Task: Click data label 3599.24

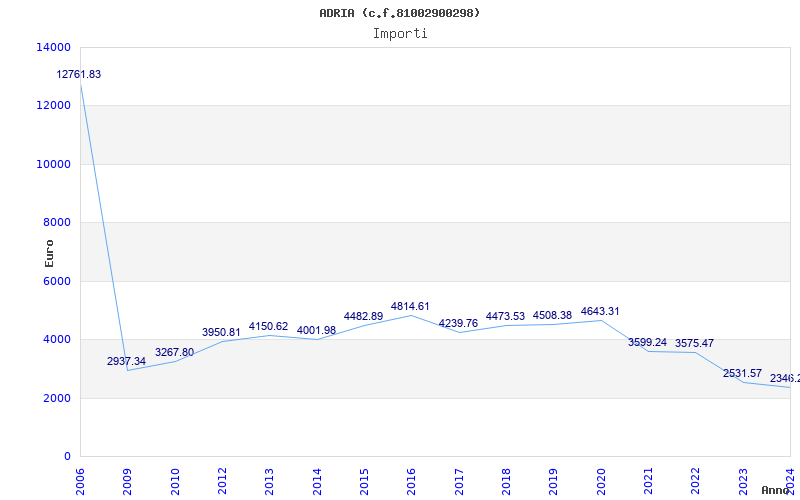Action: coord(647,342)
